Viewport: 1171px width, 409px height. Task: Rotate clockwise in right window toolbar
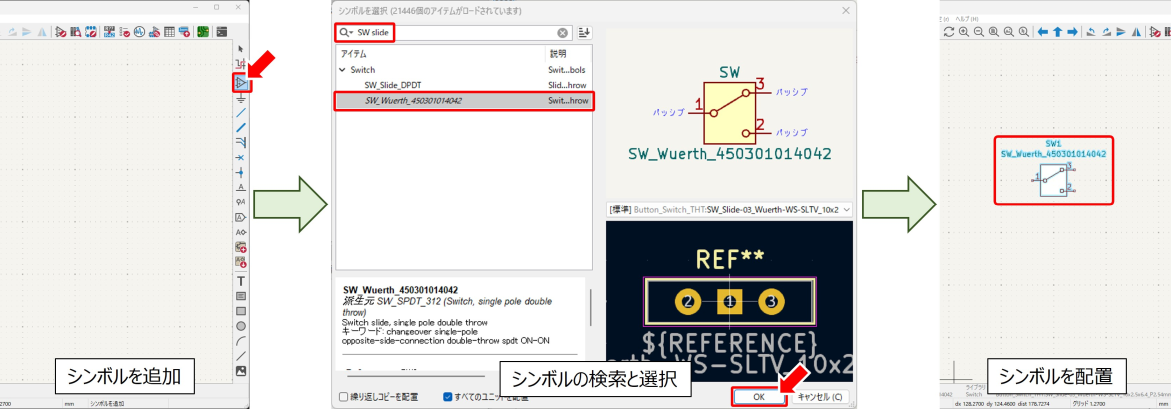(1106, 32)
